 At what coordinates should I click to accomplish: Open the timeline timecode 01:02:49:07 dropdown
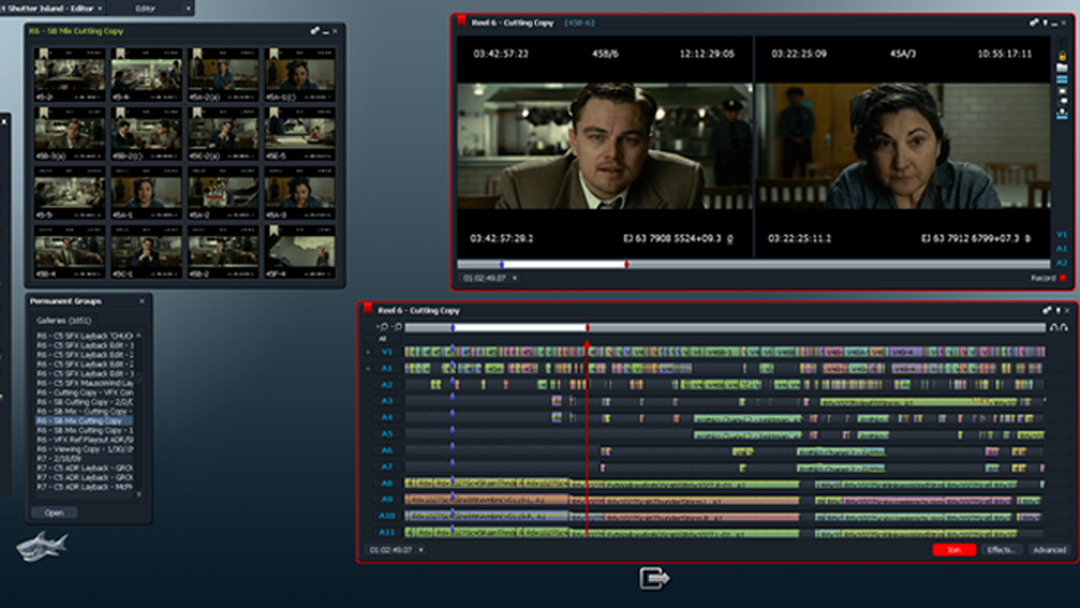point(421,550)
